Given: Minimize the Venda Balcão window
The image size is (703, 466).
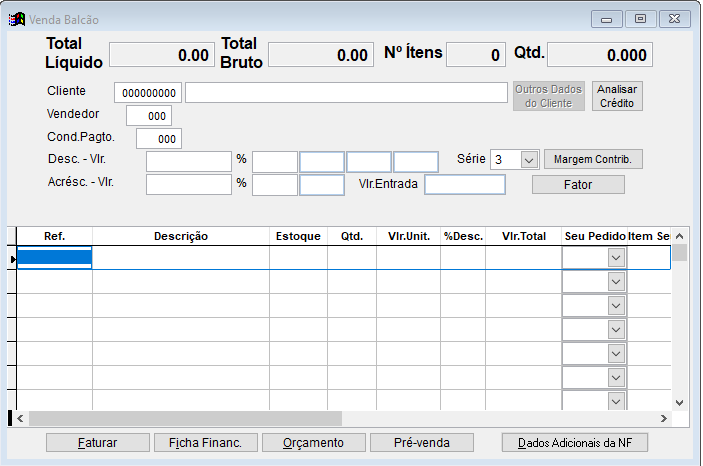Looking at the screenshot, I should 606,19.
